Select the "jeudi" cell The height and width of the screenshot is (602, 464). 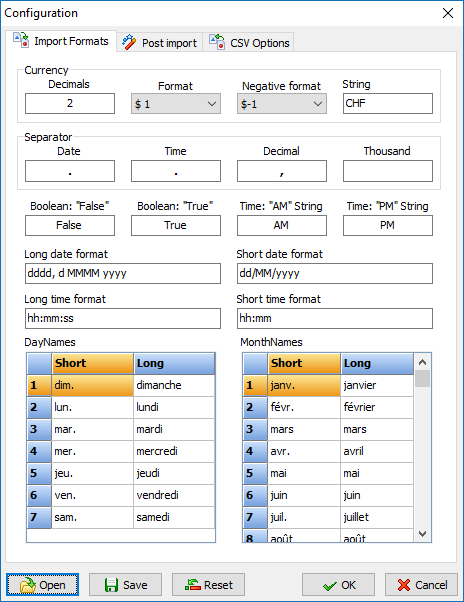tap(174, 473)
